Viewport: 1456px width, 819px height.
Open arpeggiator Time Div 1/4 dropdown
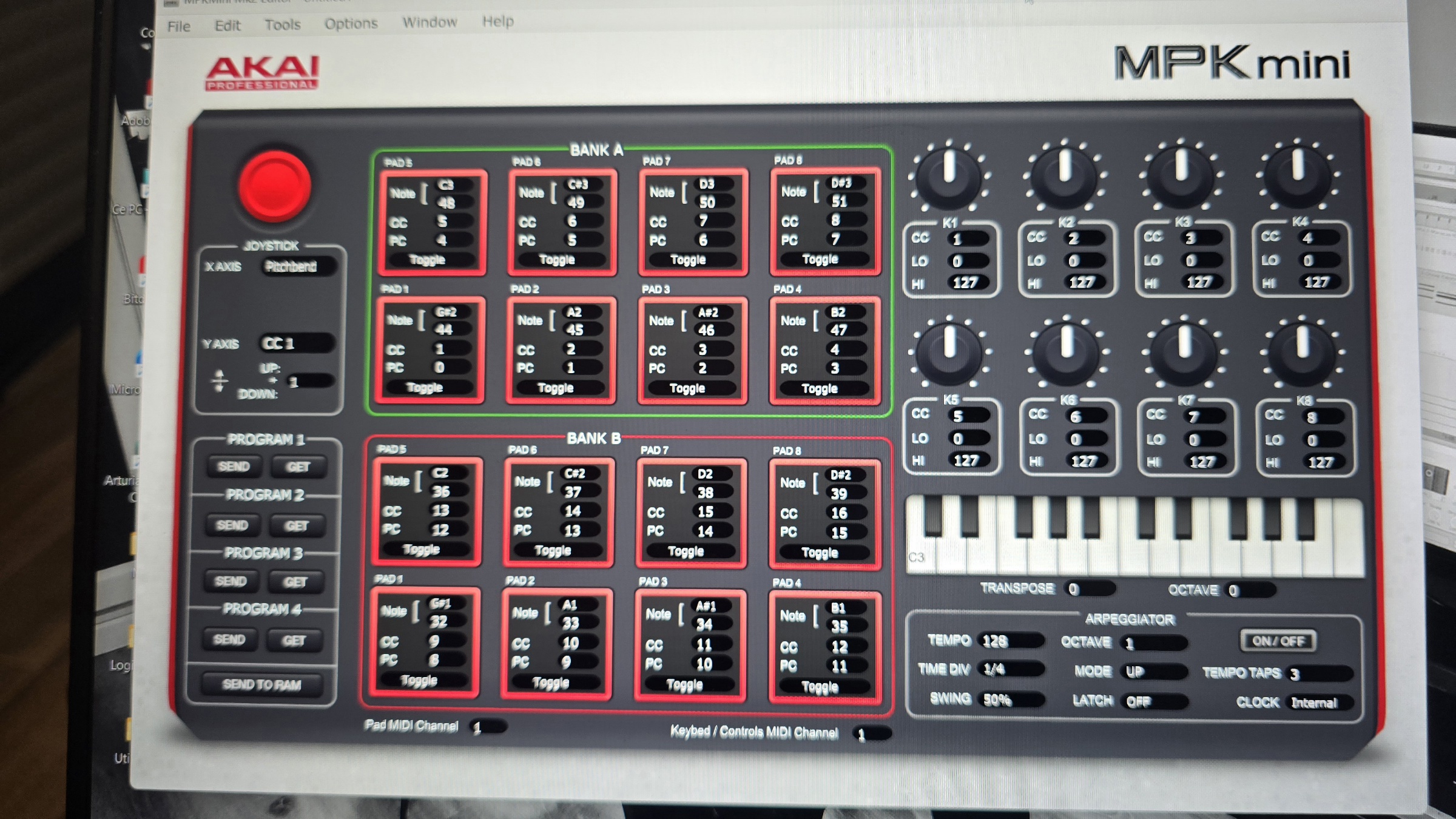tap(1009, 669)
